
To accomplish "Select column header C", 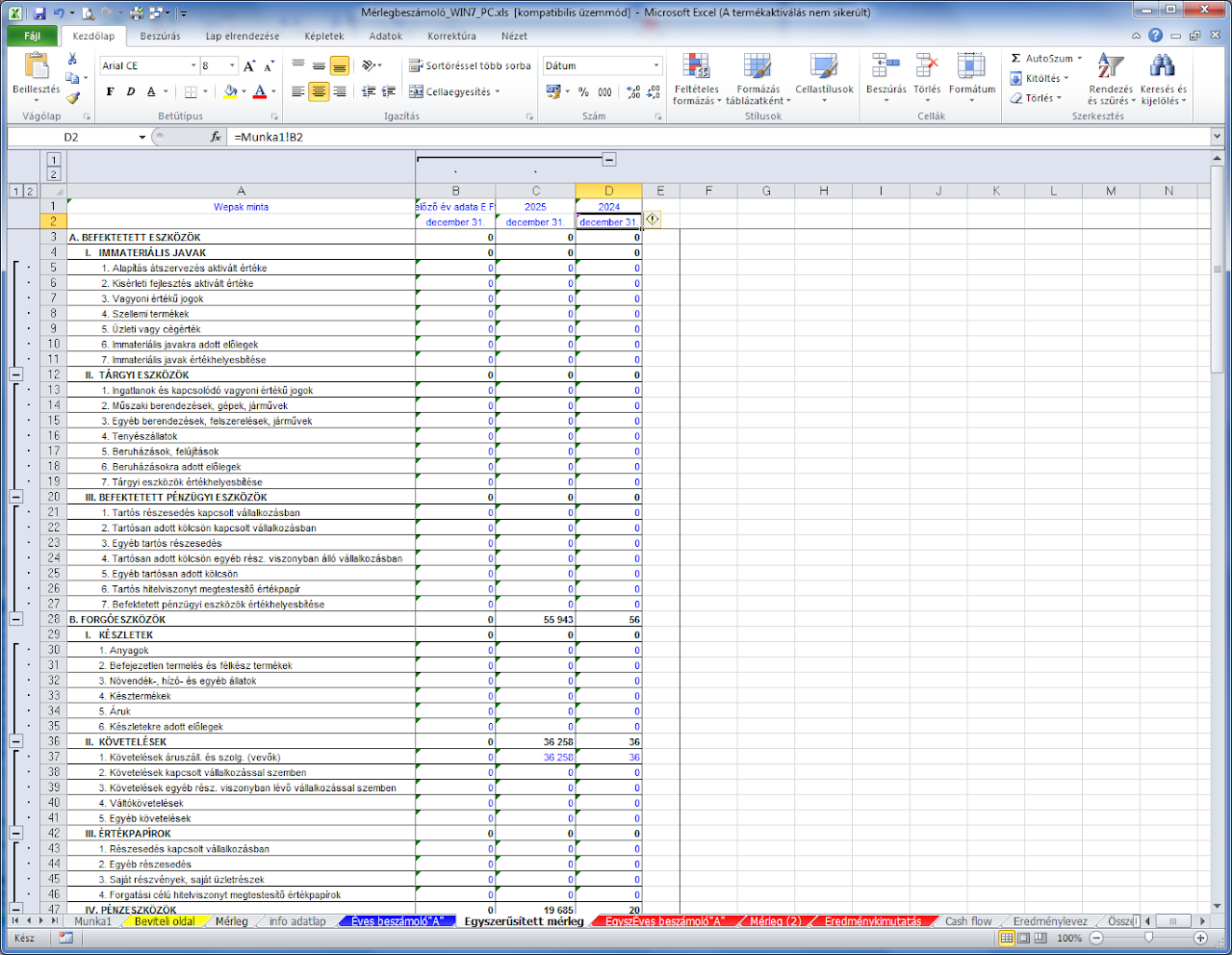I will tap(535, 191).
